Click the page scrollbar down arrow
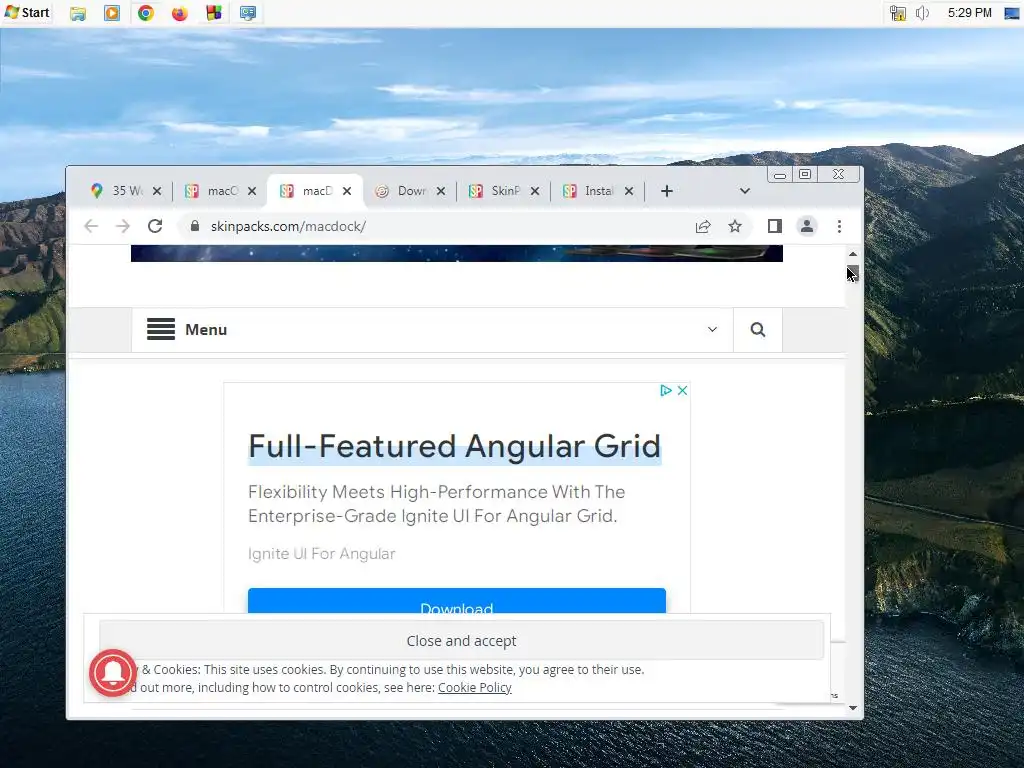 (853, 708)
